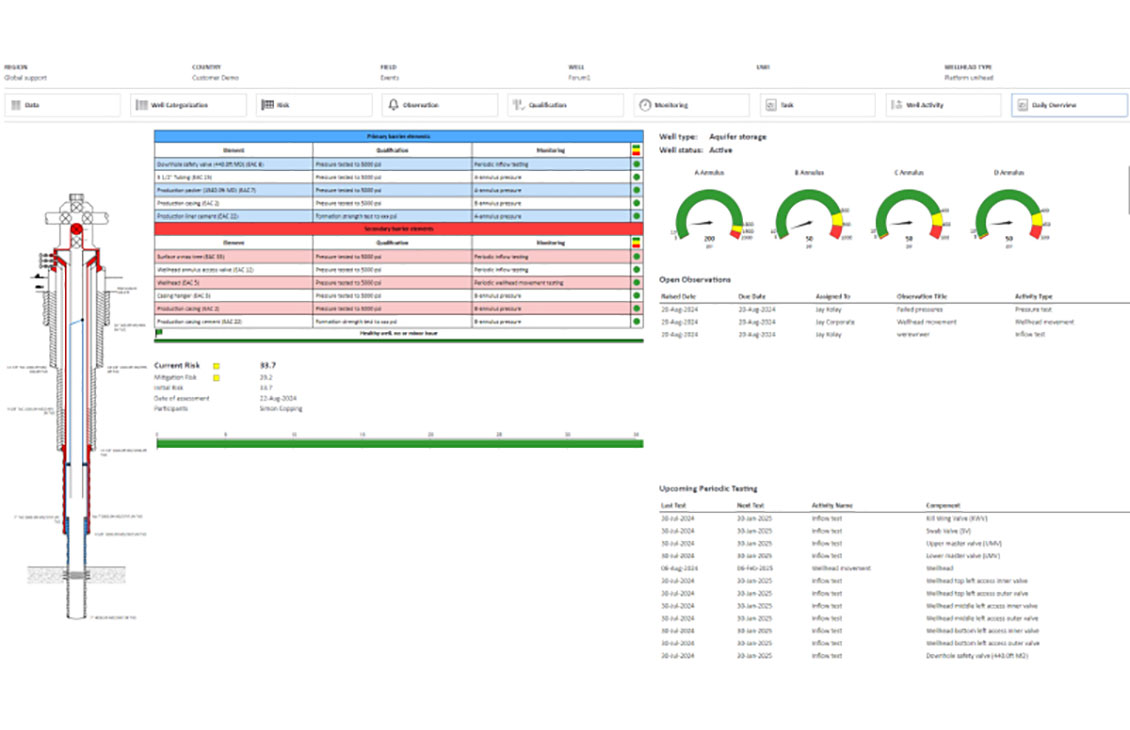Click the well schematic diagram

pyautogui.click(x=77, y=400)
